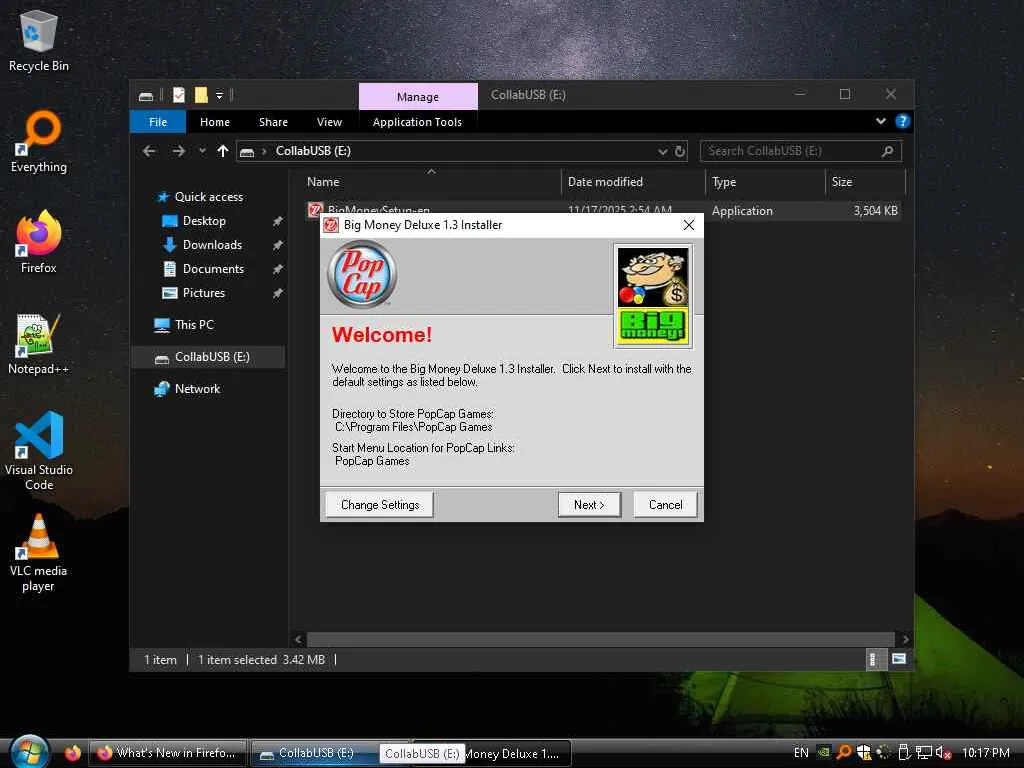1024x768 pixels.
Task: Close the Big Money Deluxe installer dialog
Action: click(688, 225)
